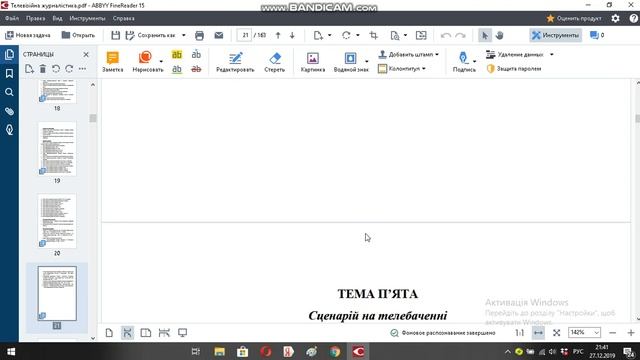Click the Save floppy disk icon
640x360 pixels.
[x=116, y=35]
